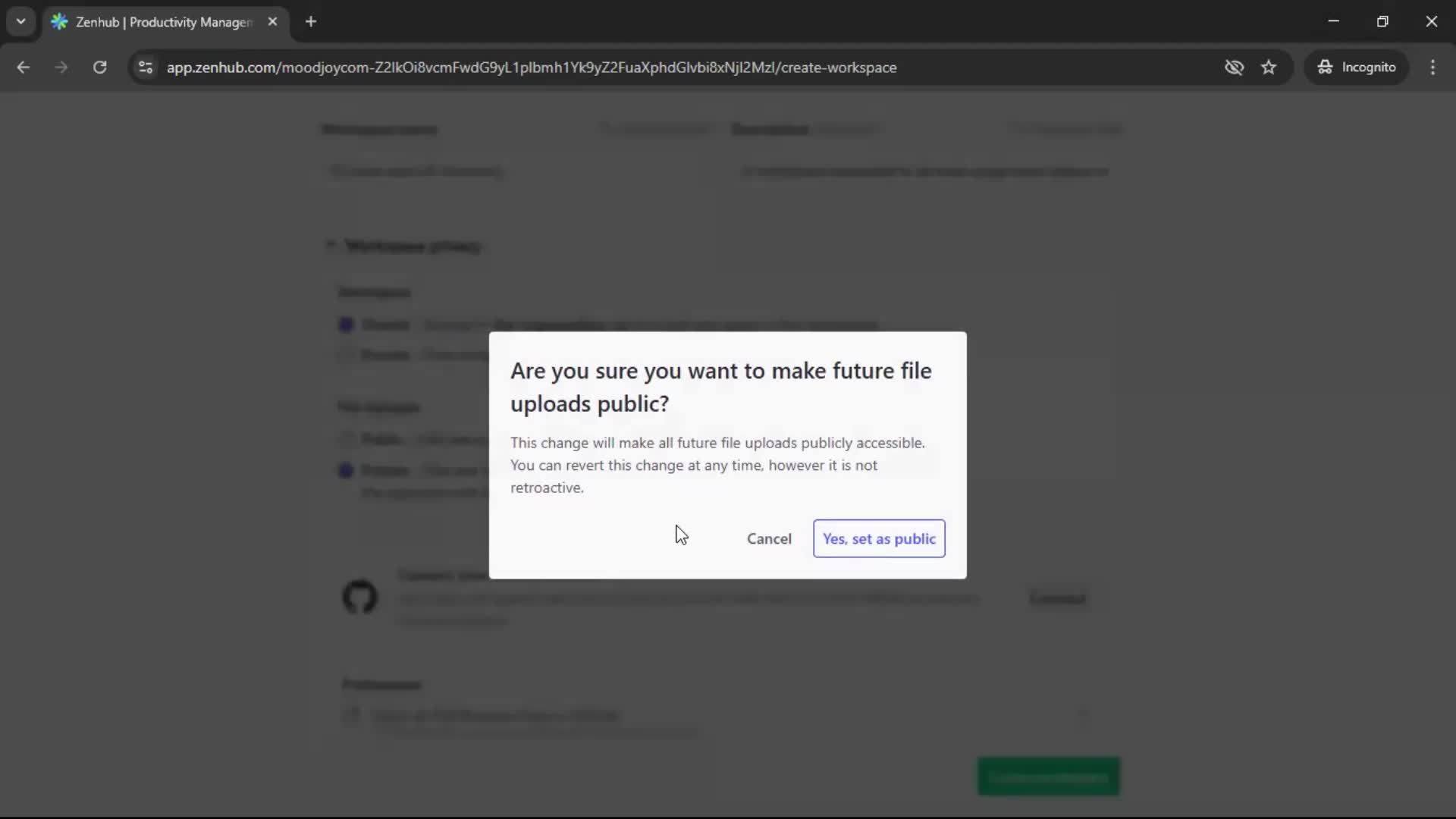Expand the chevron at the bottom-right form row
This screenshot has width=1456, height=819.
click(x=1084, y=714)
